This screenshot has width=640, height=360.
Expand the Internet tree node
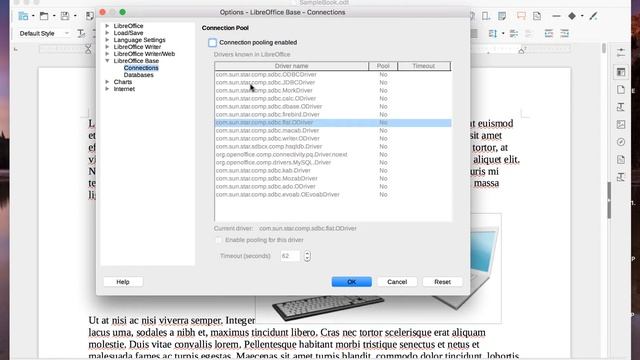click(107, 89)
